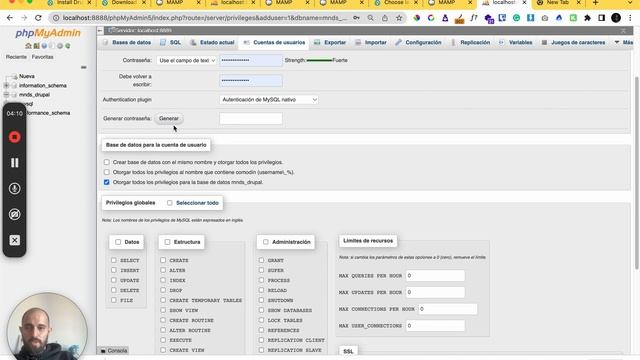Open the Authentication plugin dropdown
This screenshot has height=360, width=640.
coord(269,100)
